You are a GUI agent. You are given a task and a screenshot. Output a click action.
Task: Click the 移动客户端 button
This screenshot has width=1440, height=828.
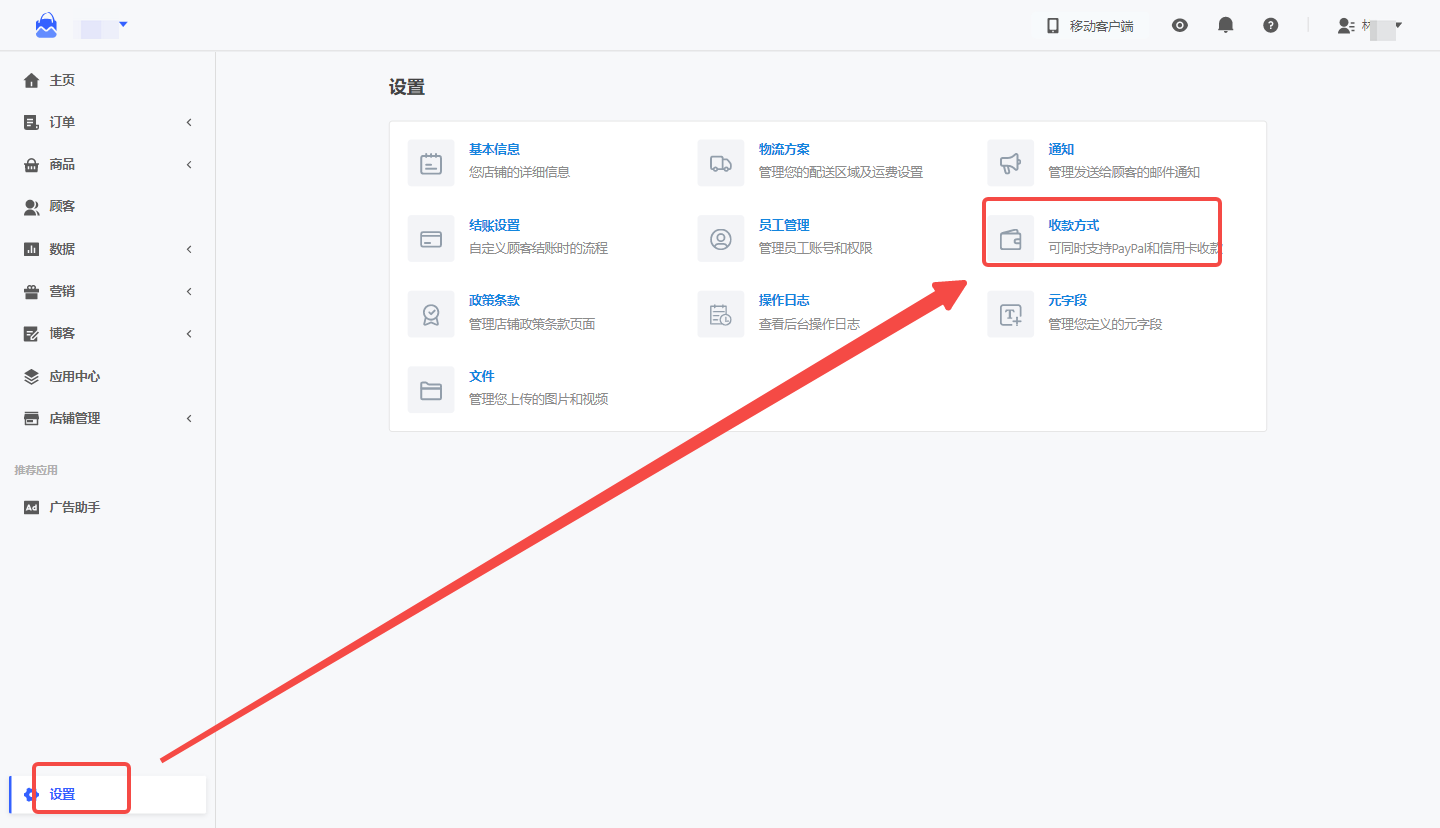(x=1090, y=26)
